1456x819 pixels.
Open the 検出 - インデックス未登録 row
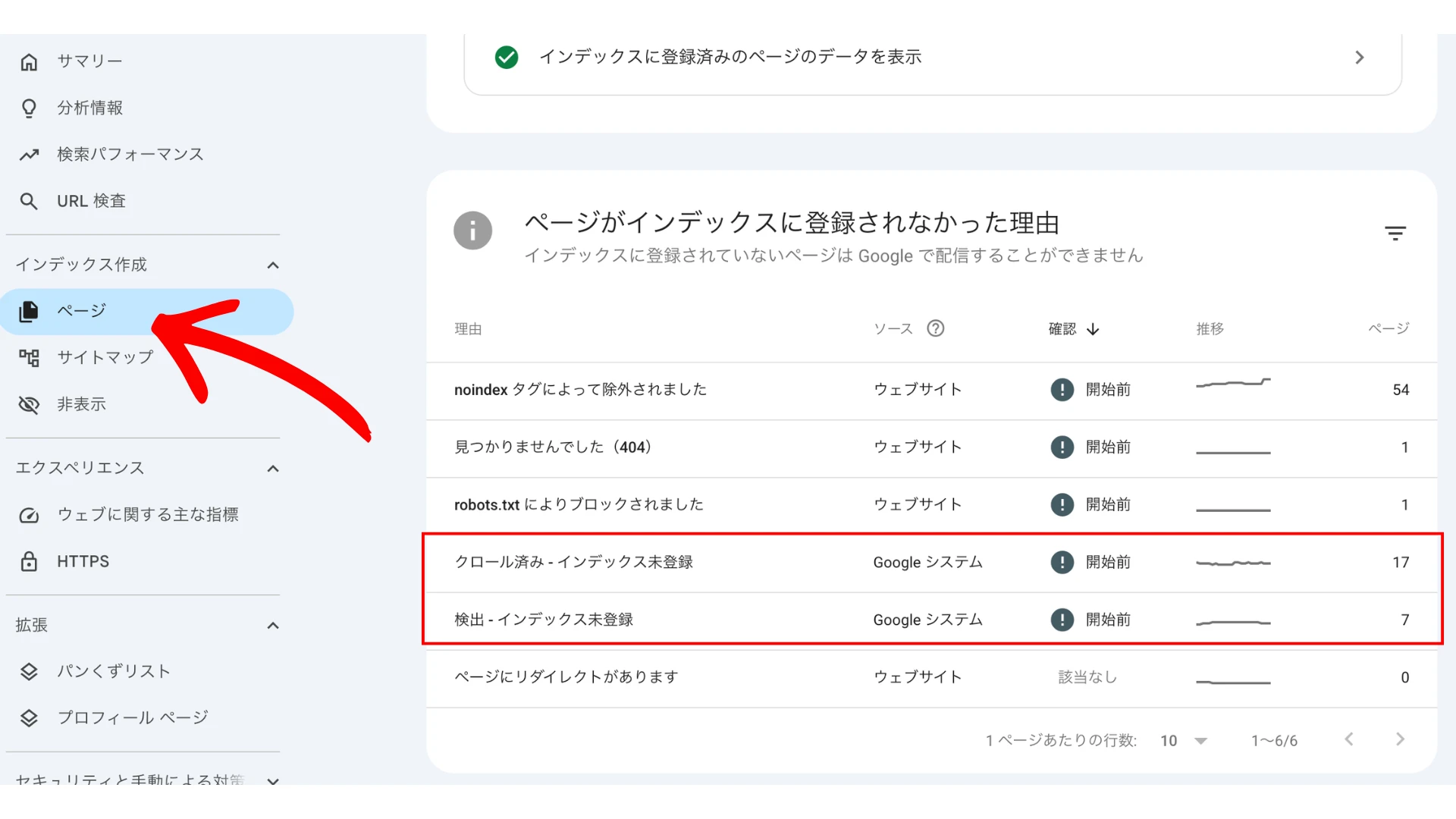(931, 620)
